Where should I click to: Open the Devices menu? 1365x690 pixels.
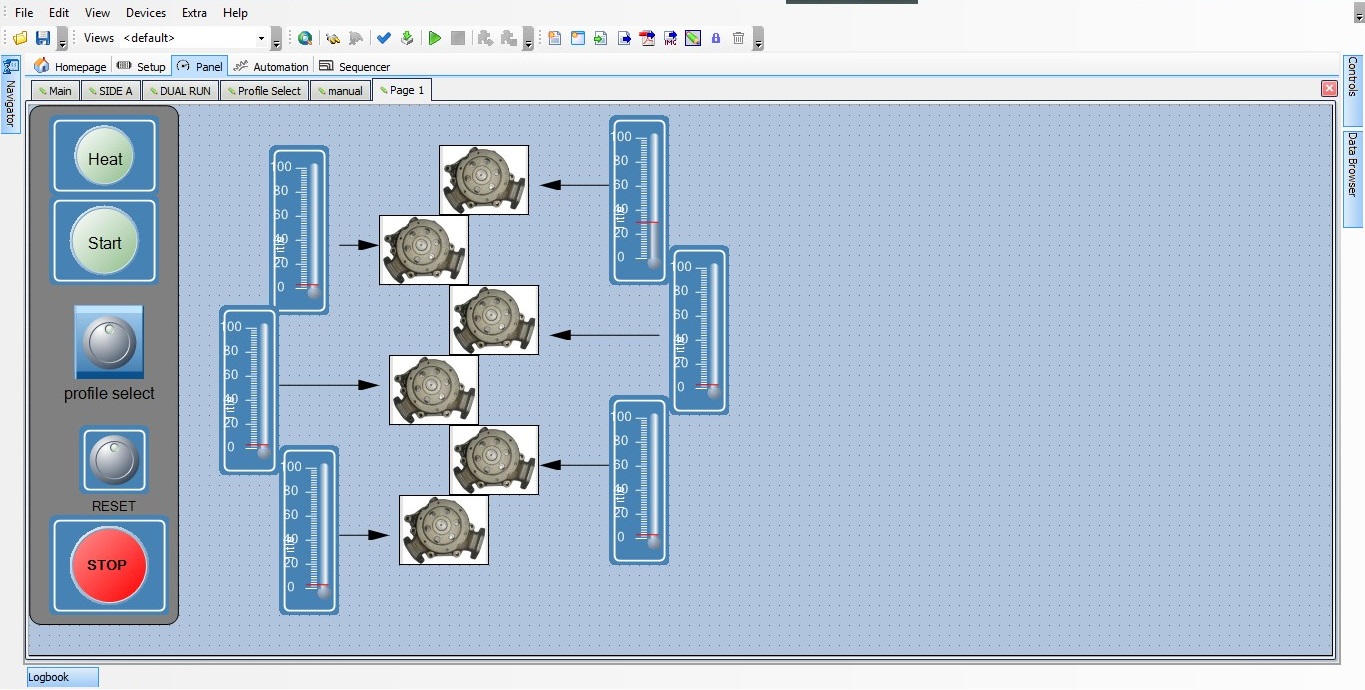coord(146,13)
